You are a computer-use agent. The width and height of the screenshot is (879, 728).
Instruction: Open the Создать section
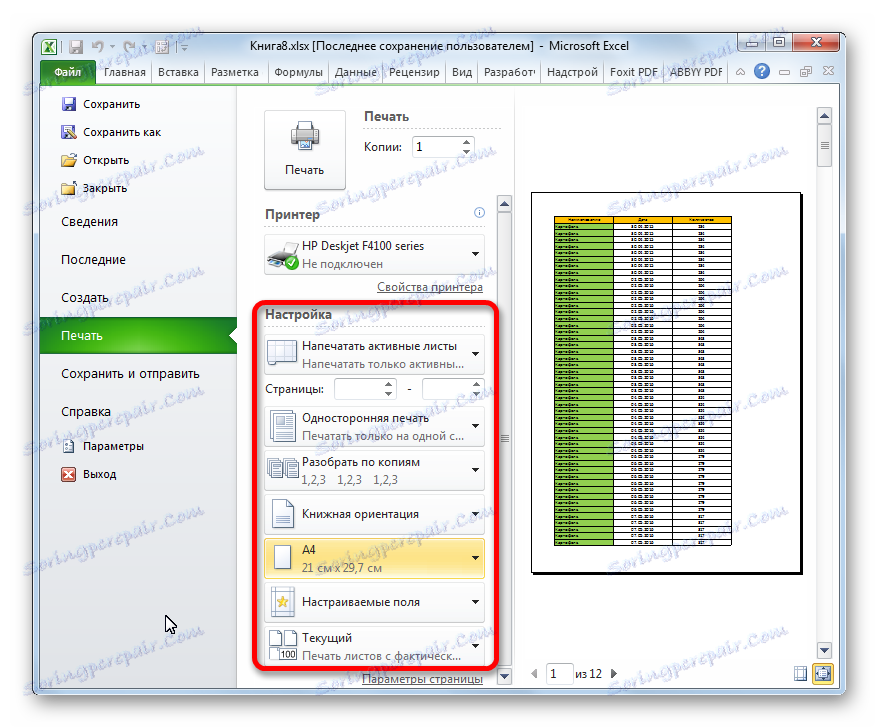pos(85,298)
